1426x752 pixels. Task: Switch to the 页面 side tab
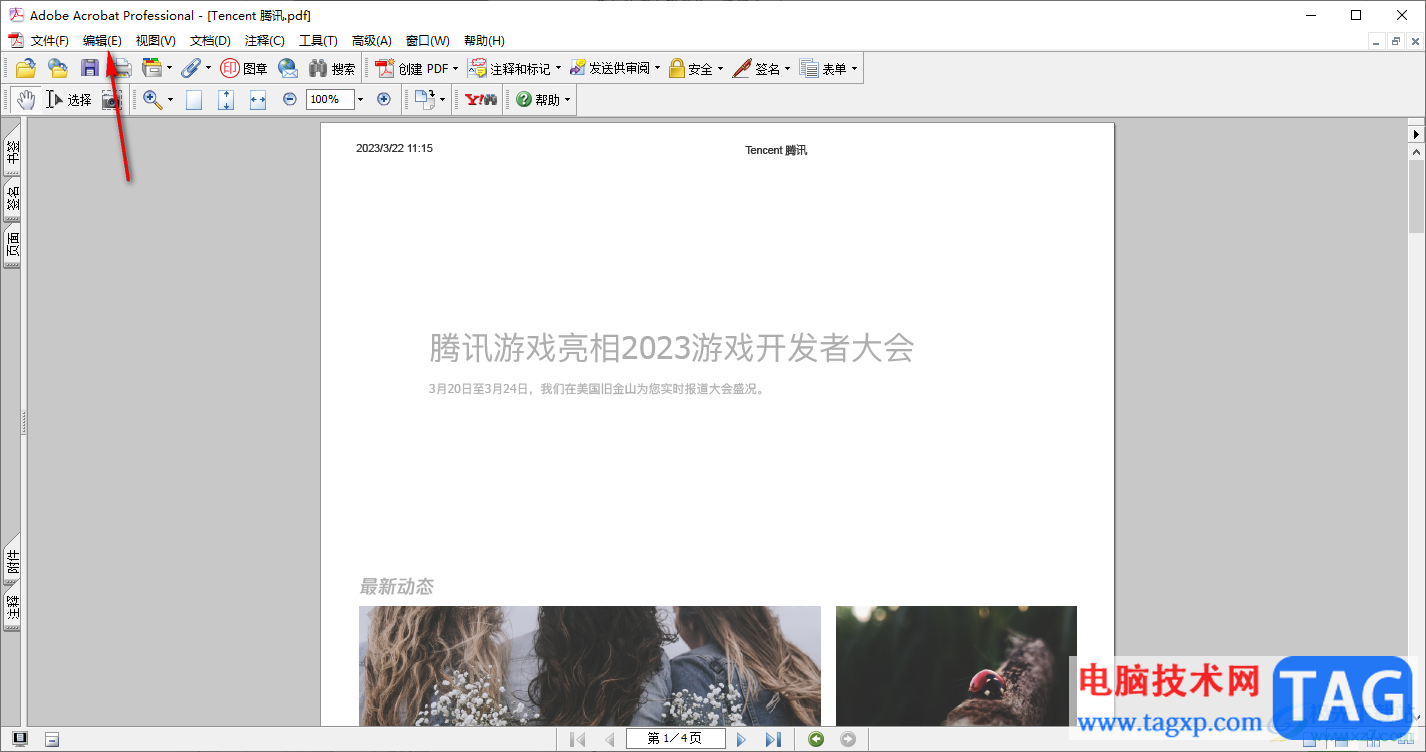[x=13, y=246]
